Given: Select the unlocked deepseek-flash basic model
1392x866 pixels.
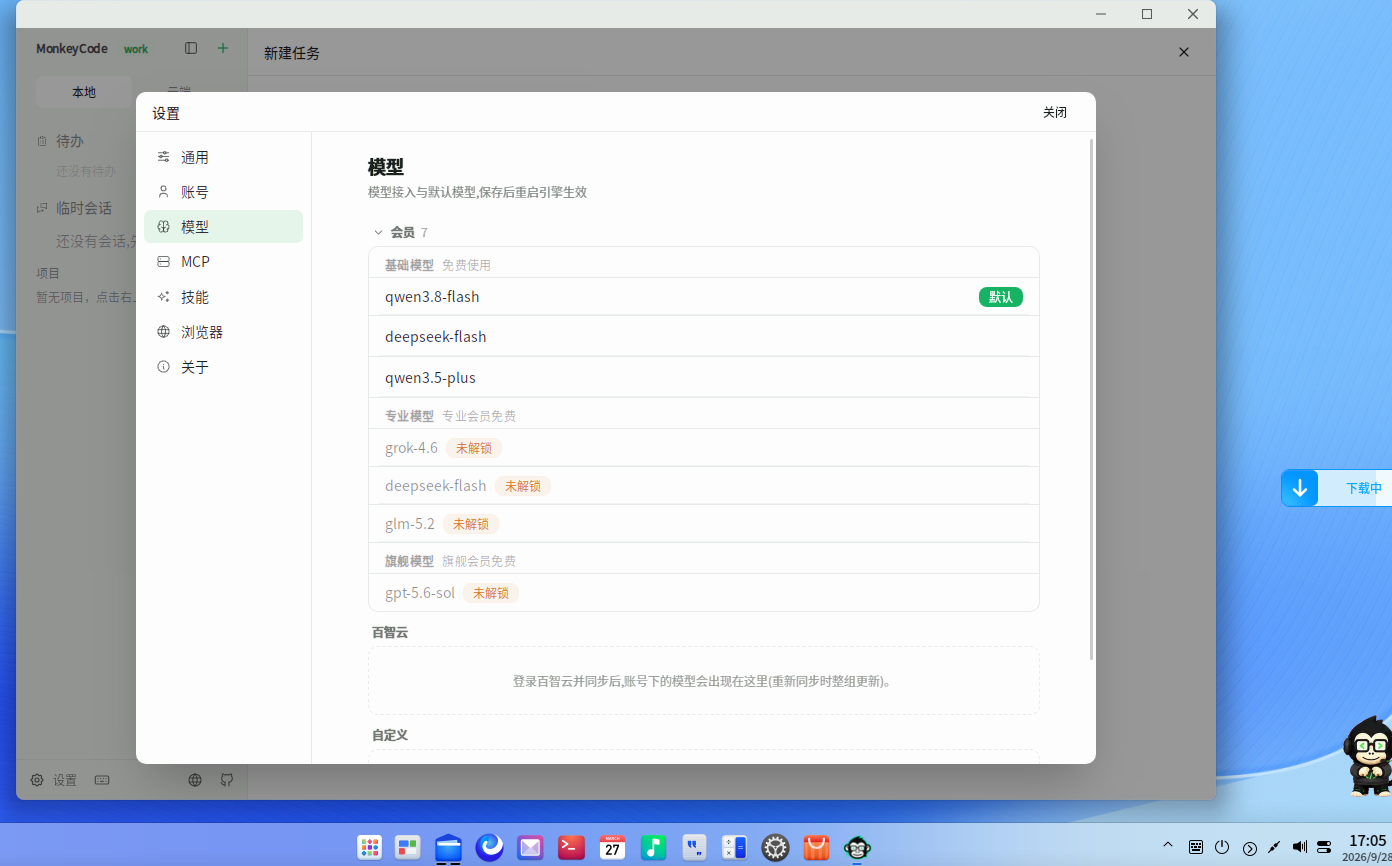Looking at the screenshot, I should point(703,337).
